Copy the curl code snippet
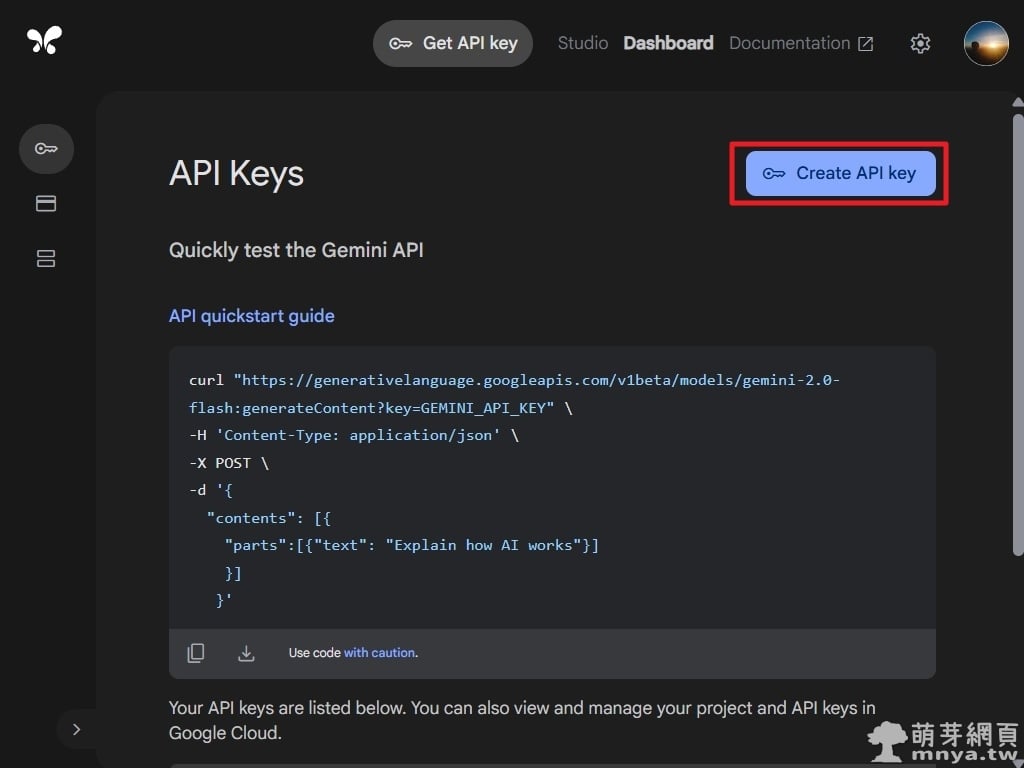 click(196, 653)
